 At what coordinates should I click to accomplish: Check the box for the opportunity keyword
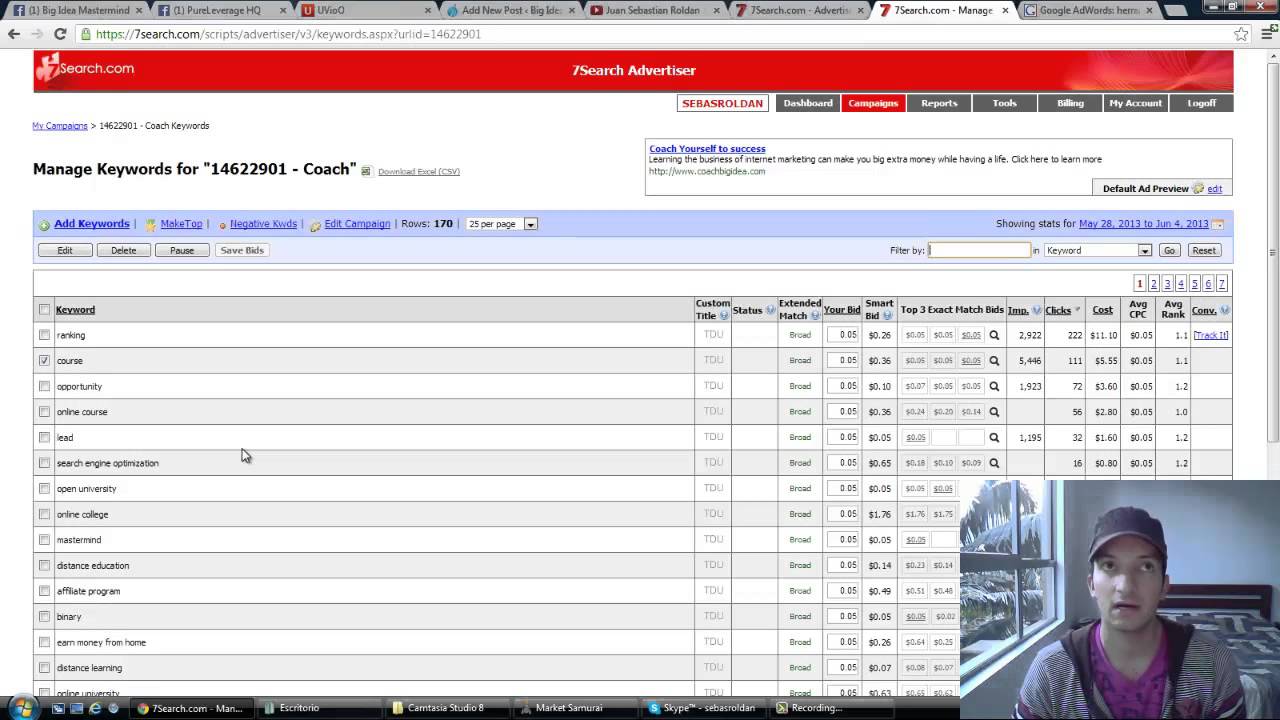pyautogui.click(x=44, y=386)
